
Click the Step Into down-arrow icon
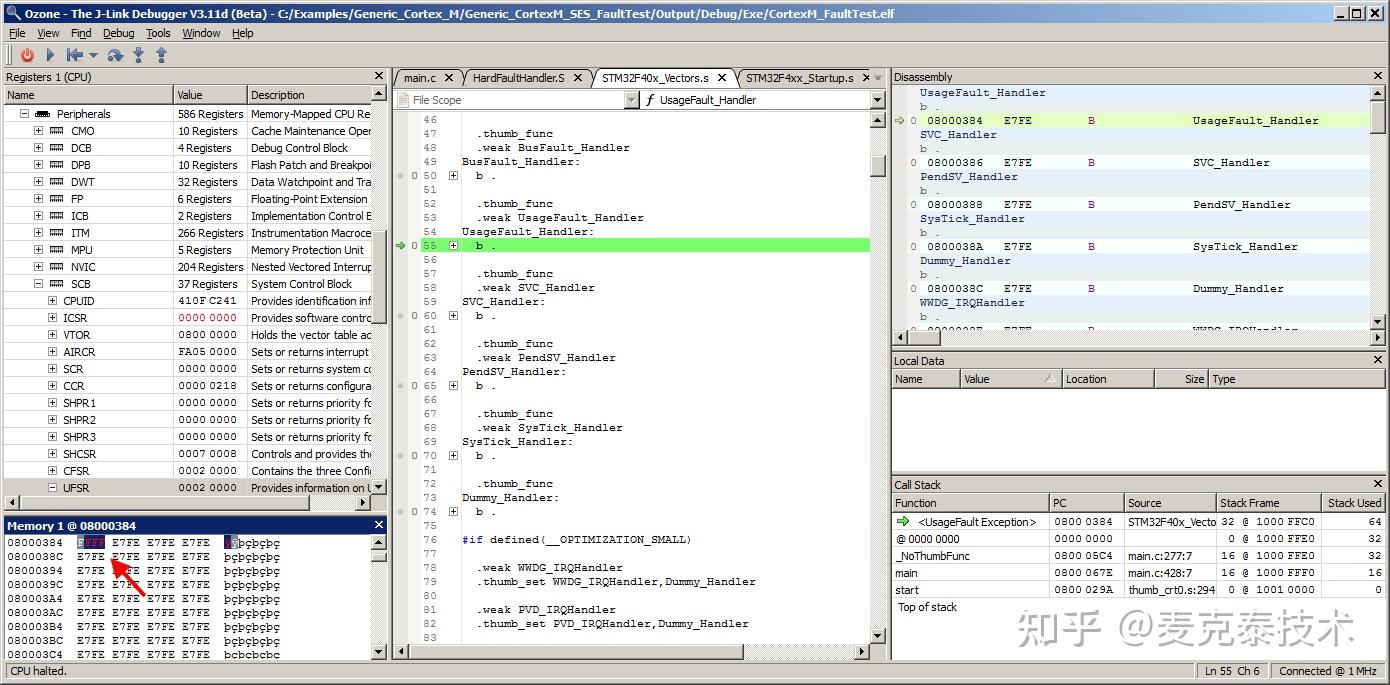pyautogui.click(x=138, y=56)
